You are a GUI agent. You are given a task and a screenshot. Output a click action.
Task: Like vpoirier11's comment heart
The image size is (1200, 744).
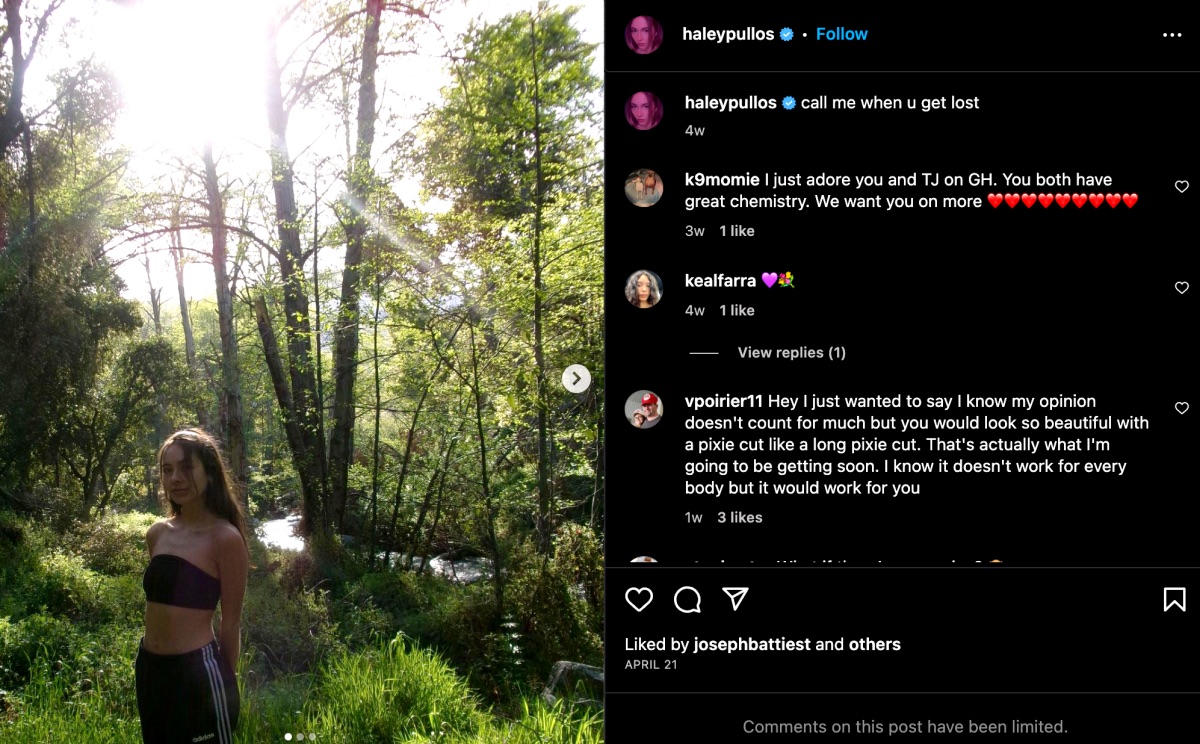pos(1181,408)
